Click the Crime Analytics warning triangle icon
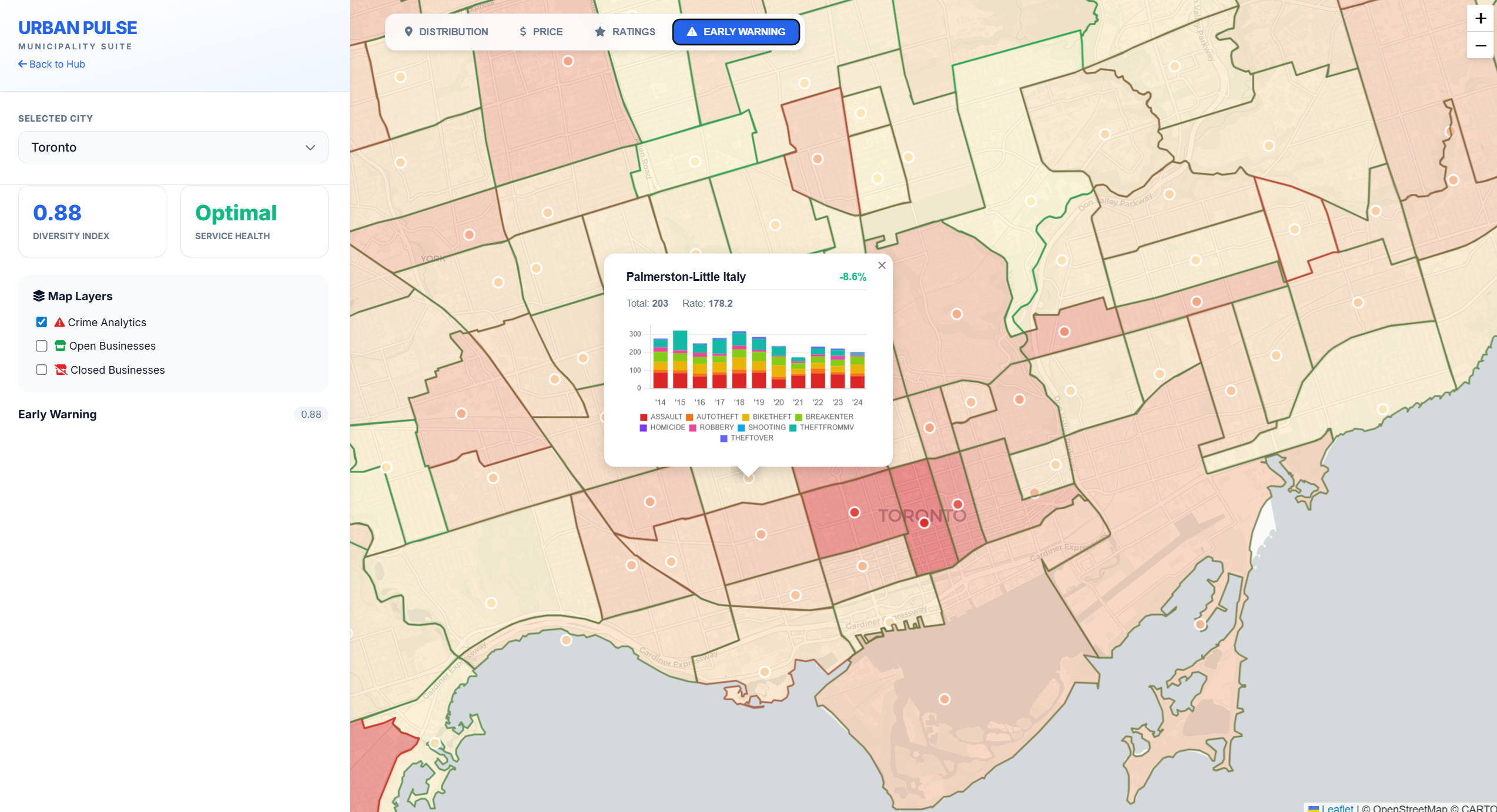The image size is (1497, 812). click(x=59, y=321)
